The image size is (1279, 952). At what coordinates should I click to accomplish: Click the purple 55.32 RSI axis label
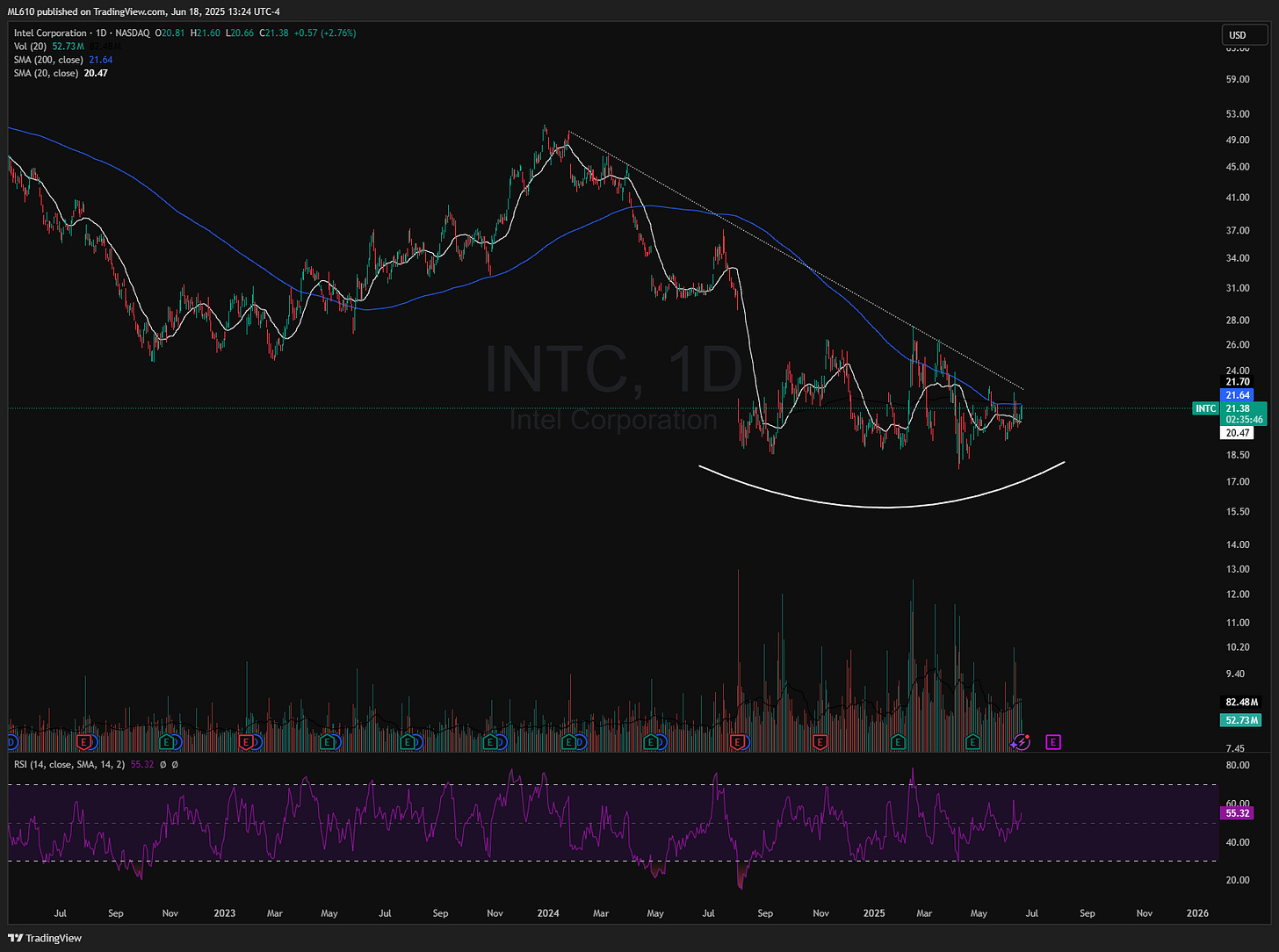click(x=1238, y=813)
